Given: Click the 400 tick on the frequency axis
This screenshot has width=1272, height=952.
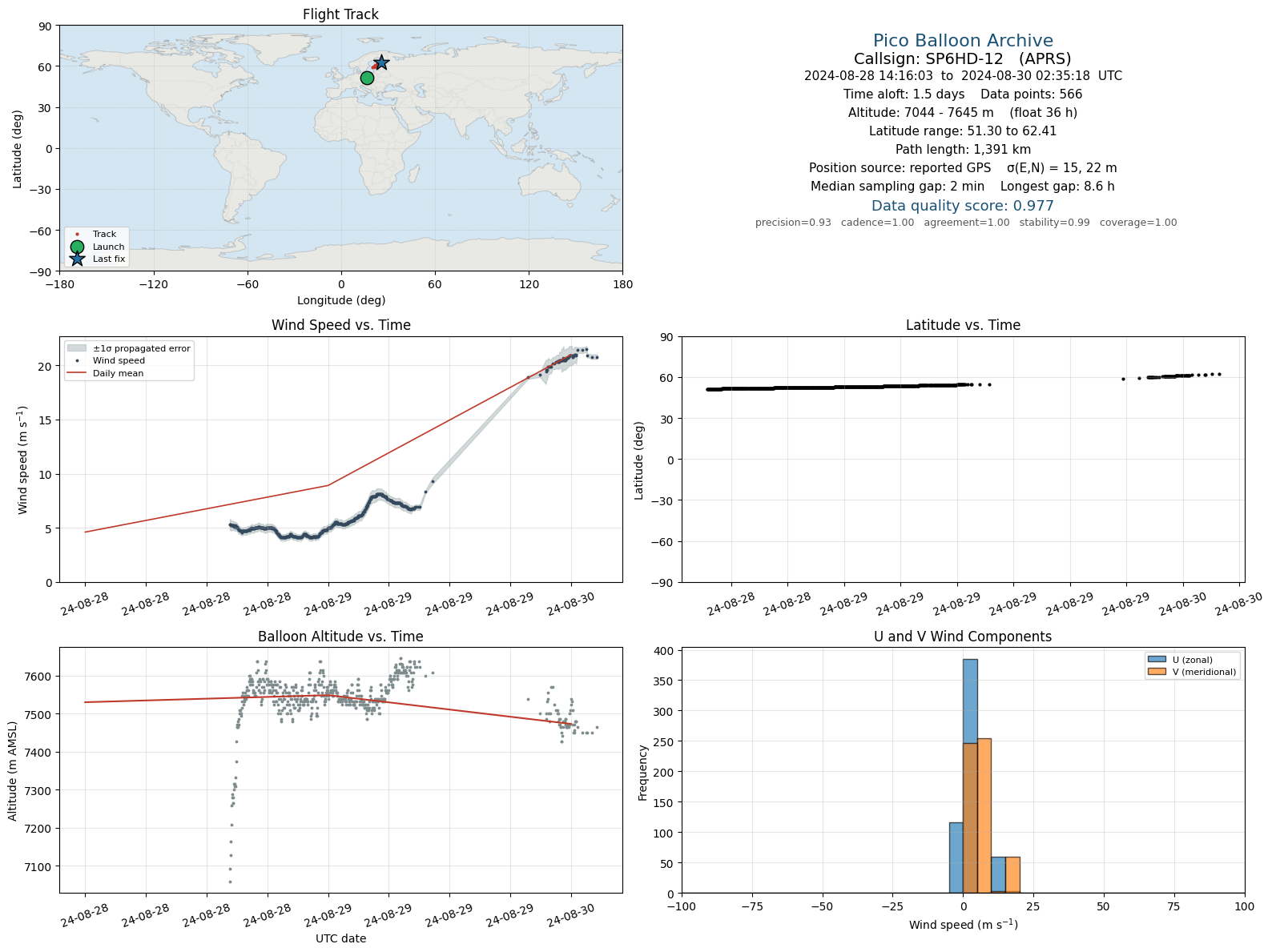Looking at the screenshot, I should (x=665, y=651).
